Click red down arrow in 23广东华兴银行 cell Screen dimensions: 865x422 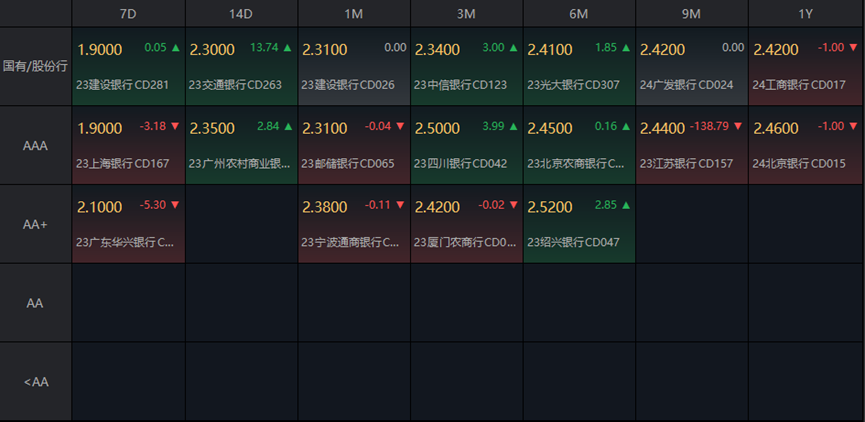tap(176, 205)
